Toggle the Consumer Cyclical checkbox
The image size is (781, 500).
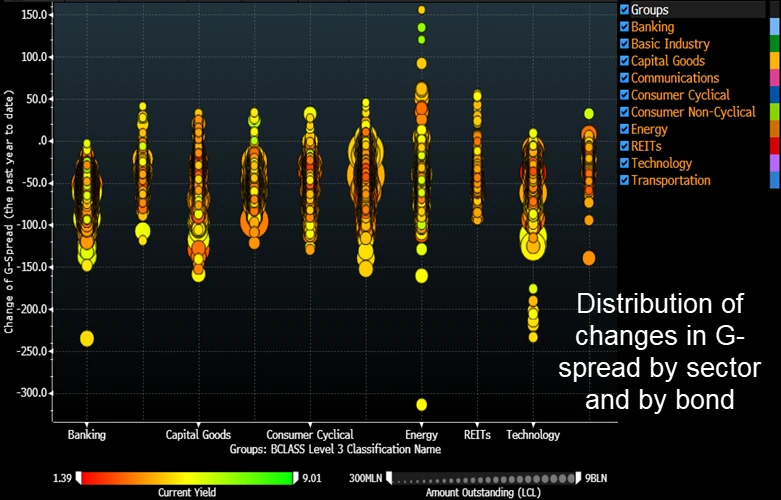[x=624, y=95]
